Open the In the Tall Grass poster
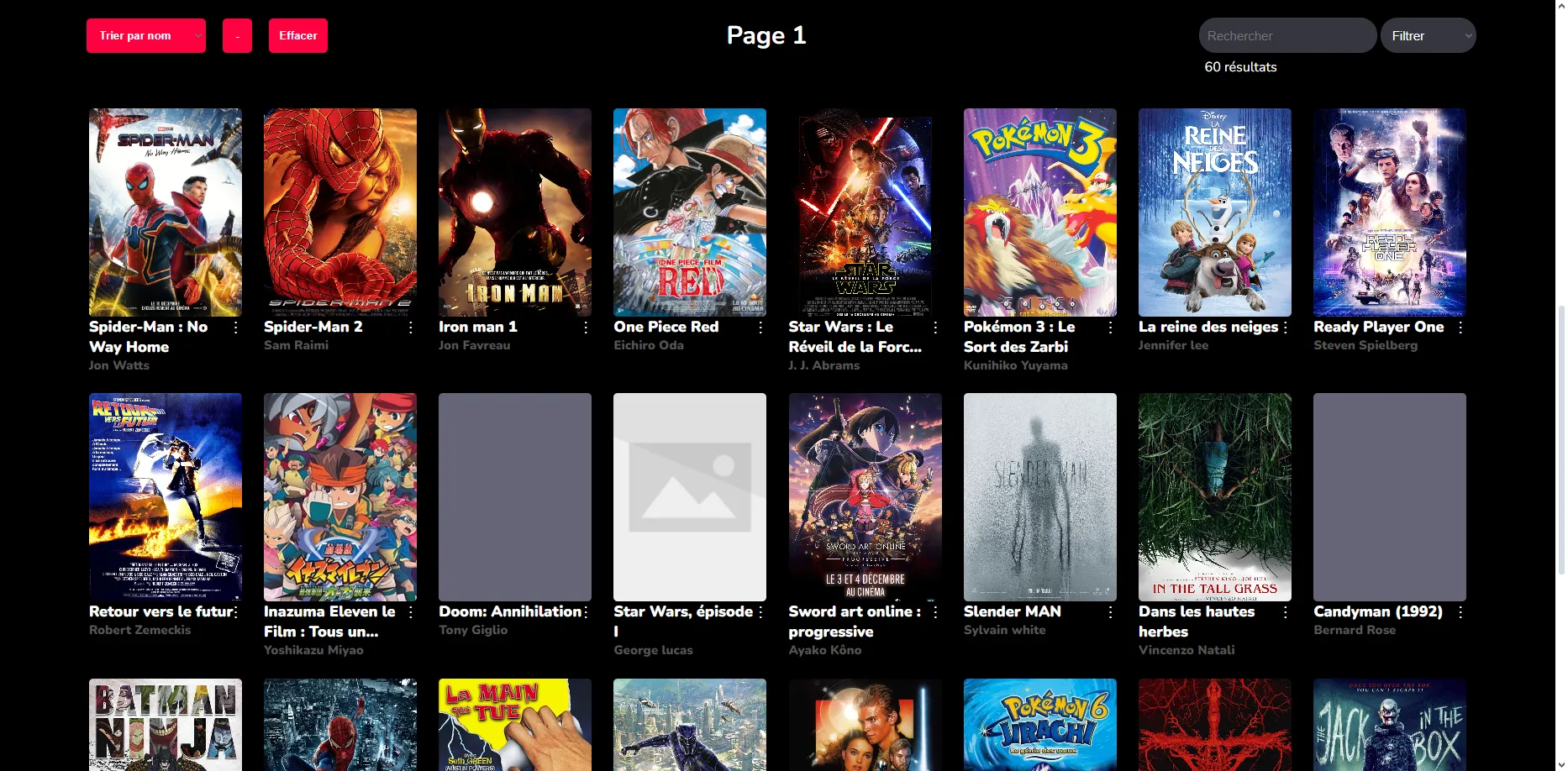1568x771 pixels. pos(1215,497)
